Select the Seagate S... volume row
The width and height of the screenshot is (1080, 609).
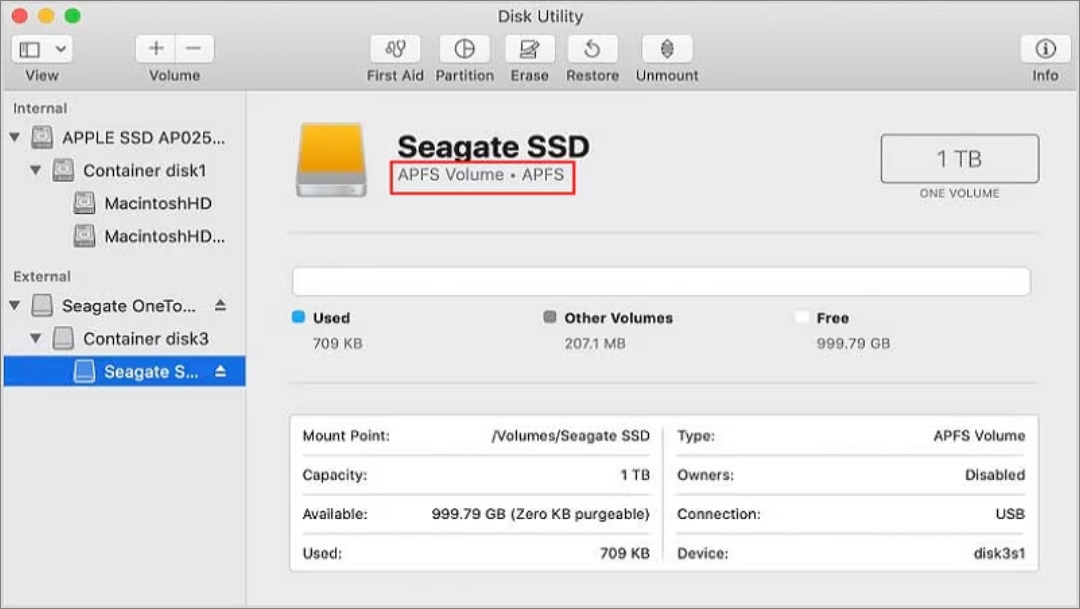click(x=125, y=371)
